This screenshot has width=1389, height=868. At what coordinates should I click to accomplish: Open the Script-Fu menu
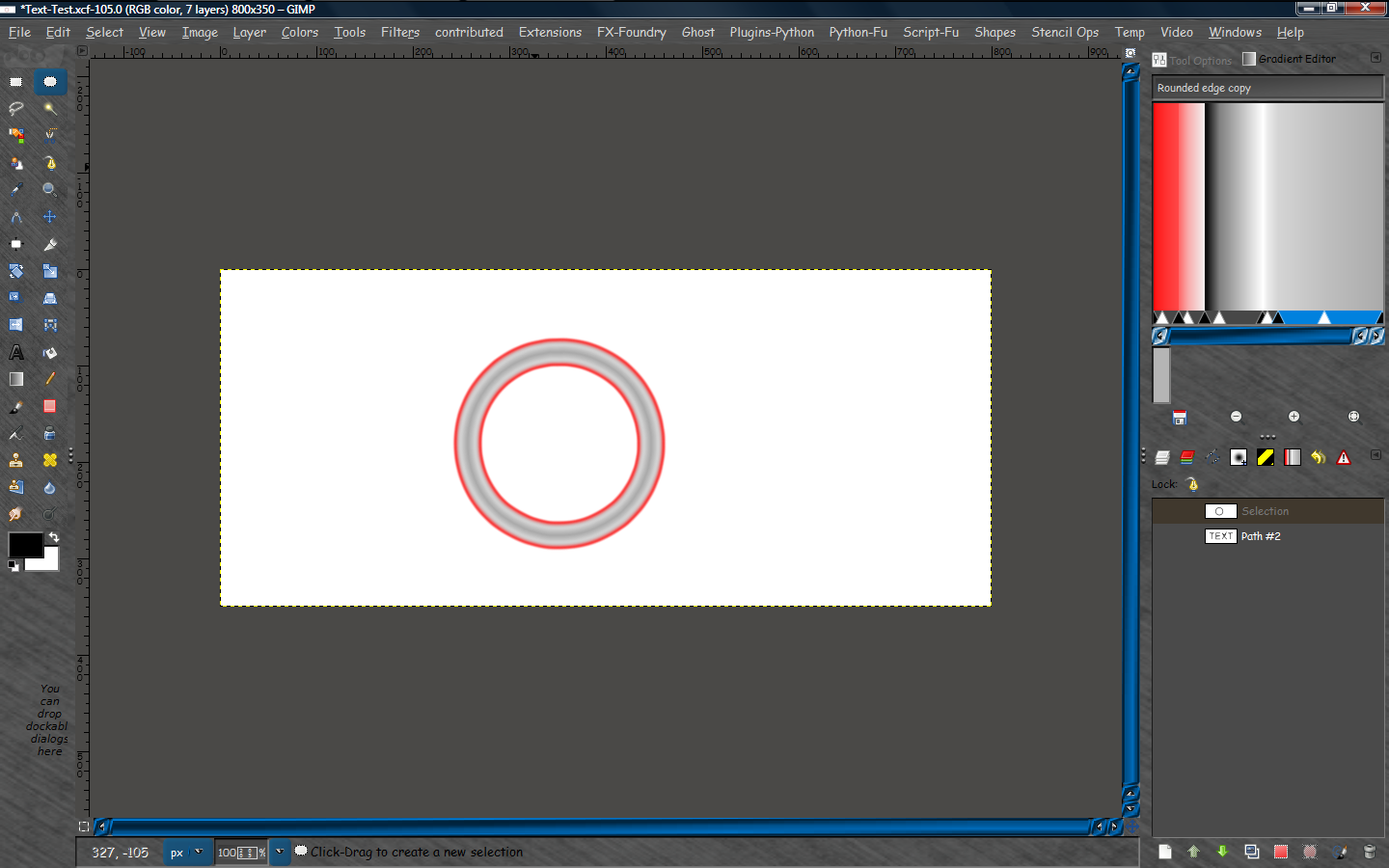(x=931, y=32)
